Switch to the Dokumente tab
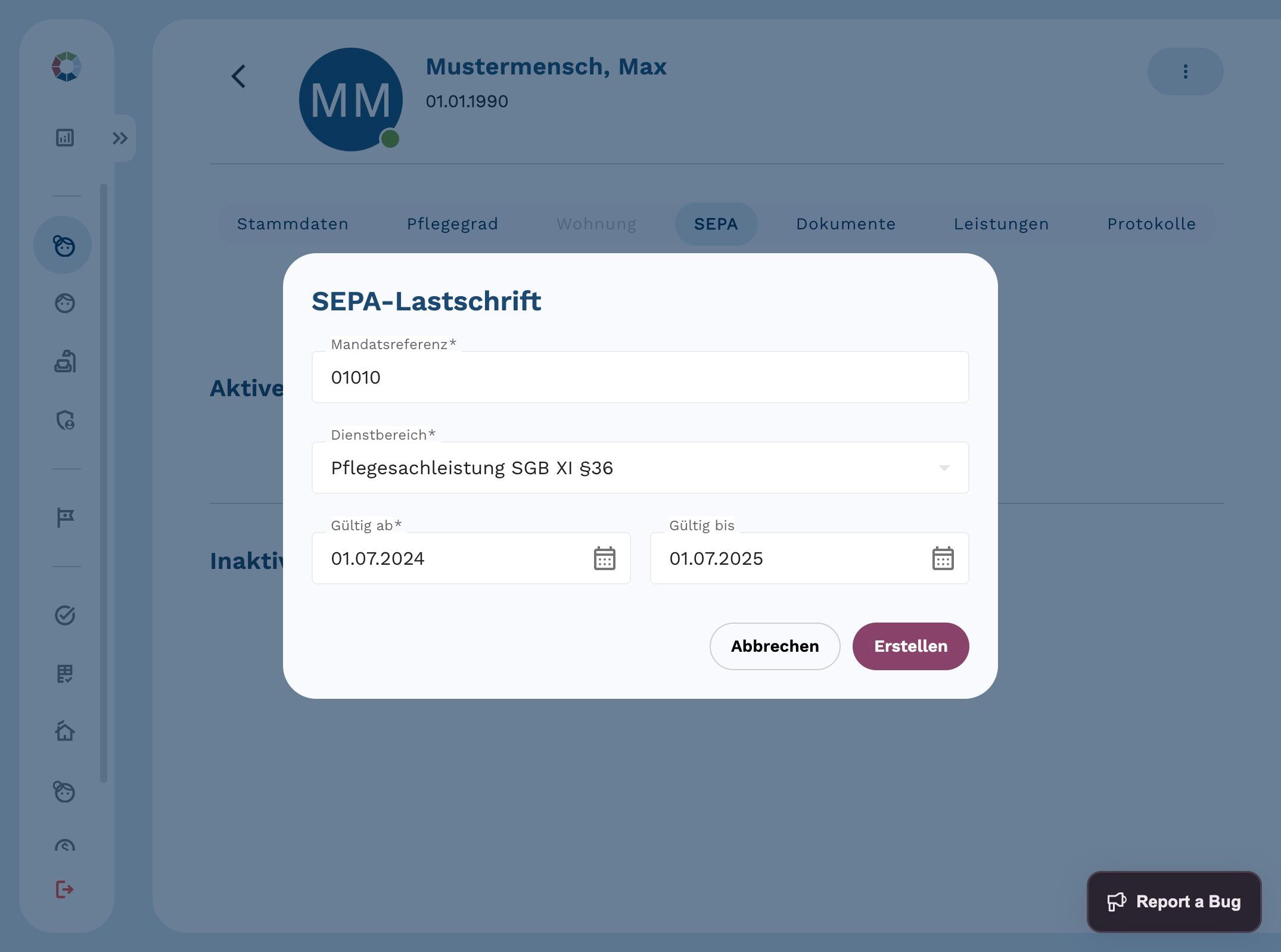 [x=845, y=224]
